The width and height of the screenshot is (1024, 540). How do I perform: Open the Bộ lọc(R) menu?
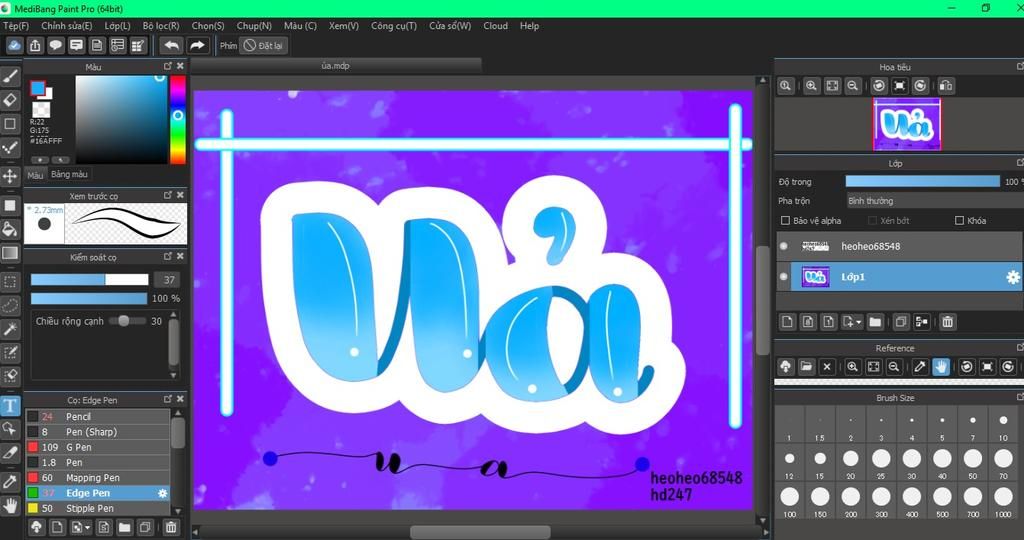[161, 26]
